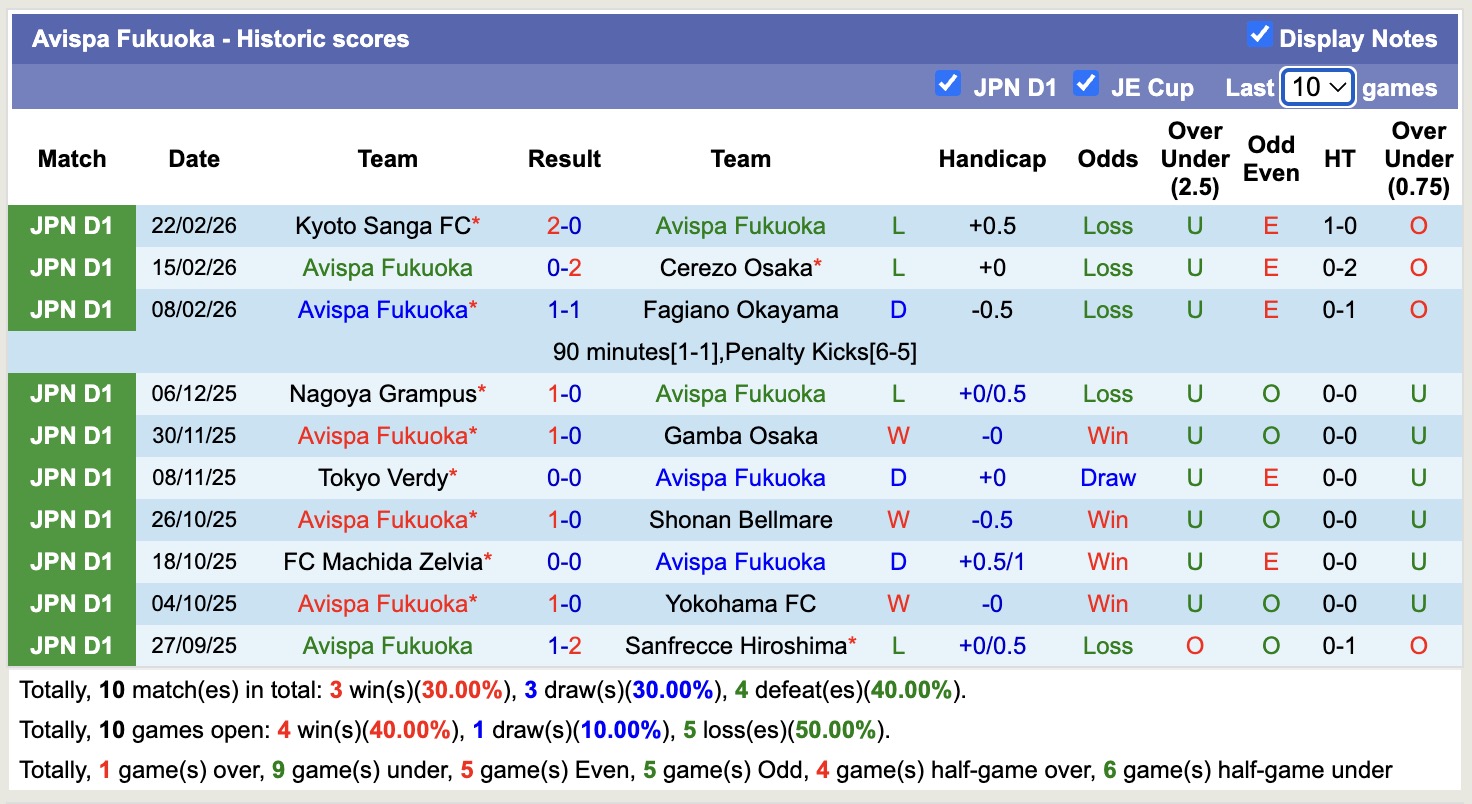Image resolution: width=1472 pixels, height=804 pixels.
Task: Click Fagiano Okayama team name
Action: click(x=740, y=310)
